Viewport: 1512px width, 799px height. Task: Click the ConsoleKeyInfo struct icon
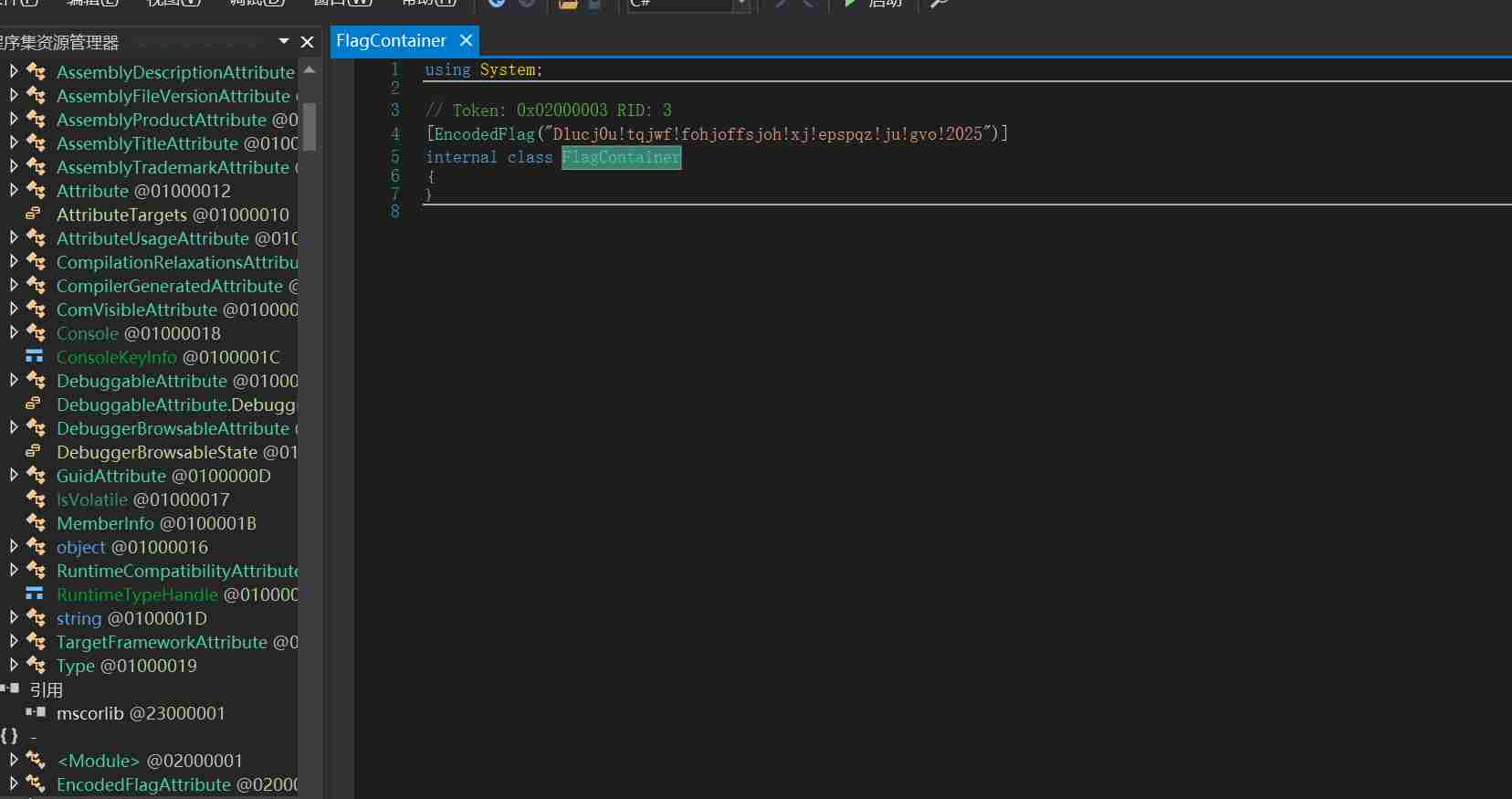(35, 356)
